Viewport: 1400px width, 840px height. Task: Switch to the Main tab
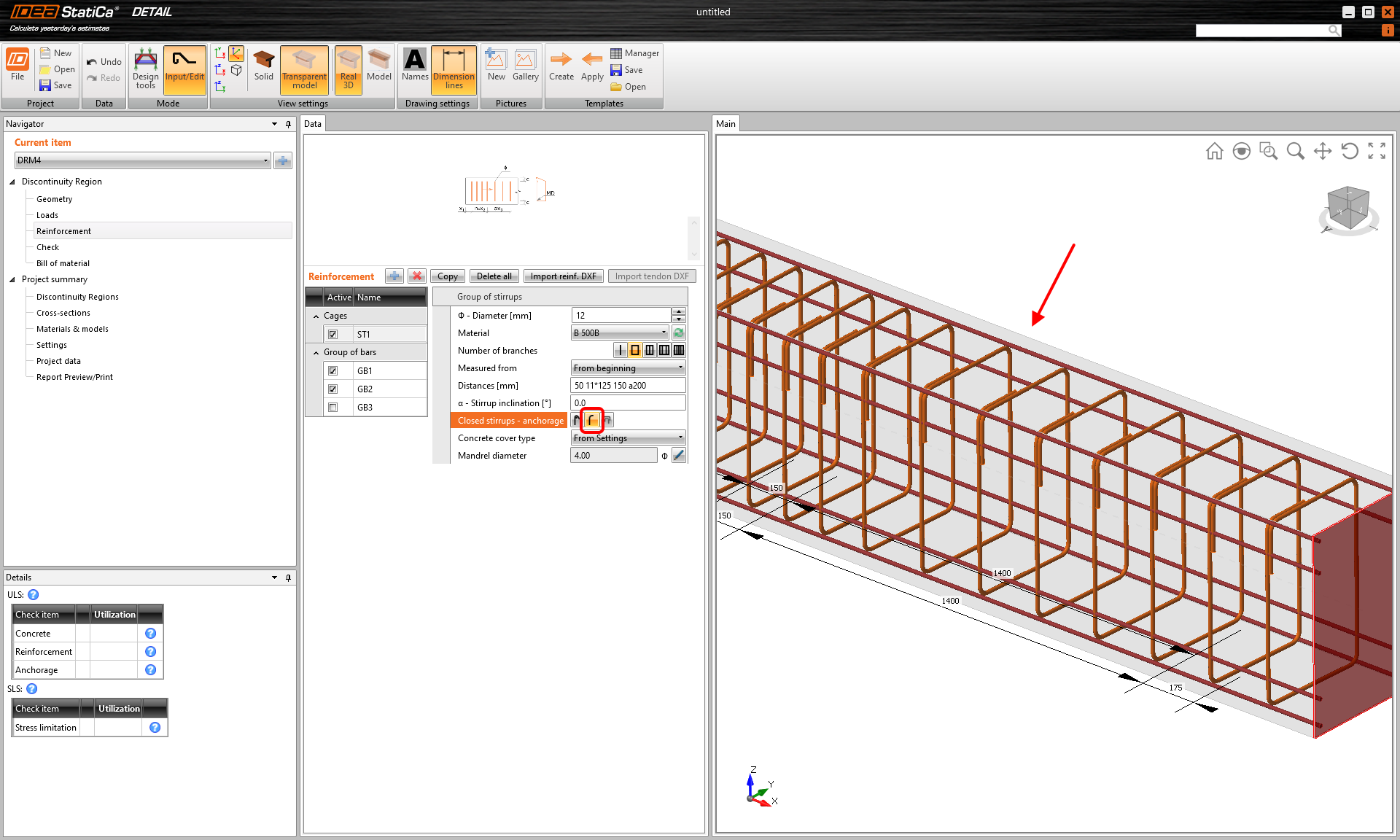pyautogui.click(x=726, y=124)
